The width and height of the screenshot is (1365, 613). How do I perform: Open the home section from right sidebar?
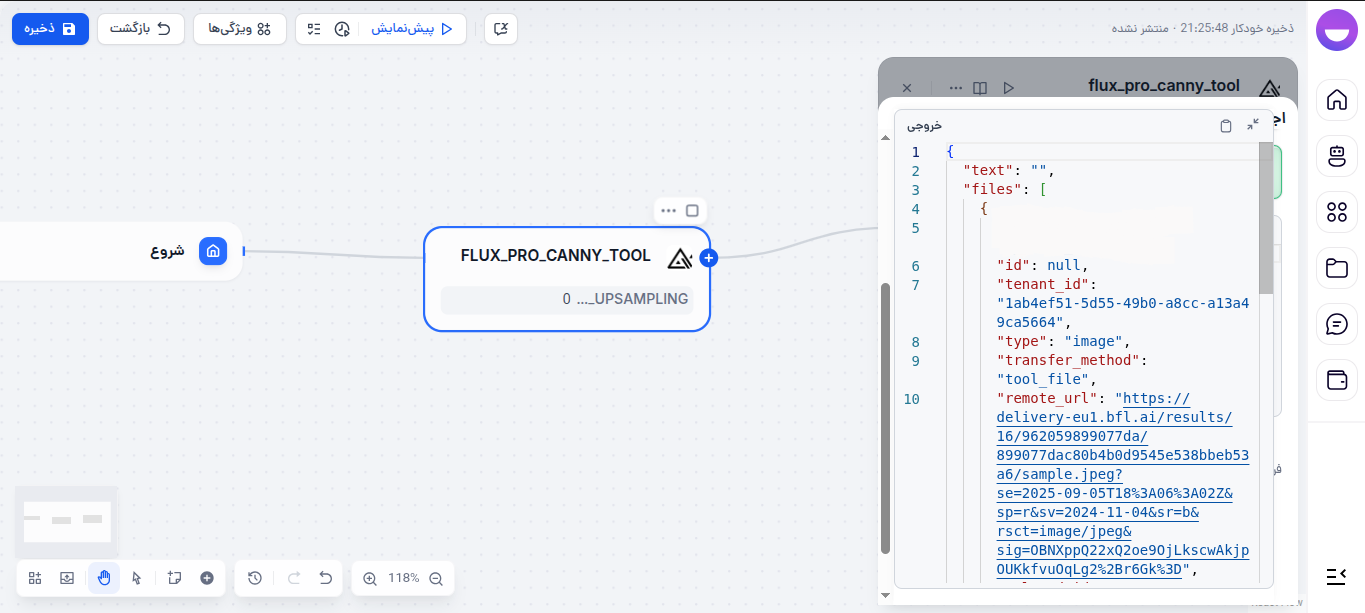(x=1337, y=100)
